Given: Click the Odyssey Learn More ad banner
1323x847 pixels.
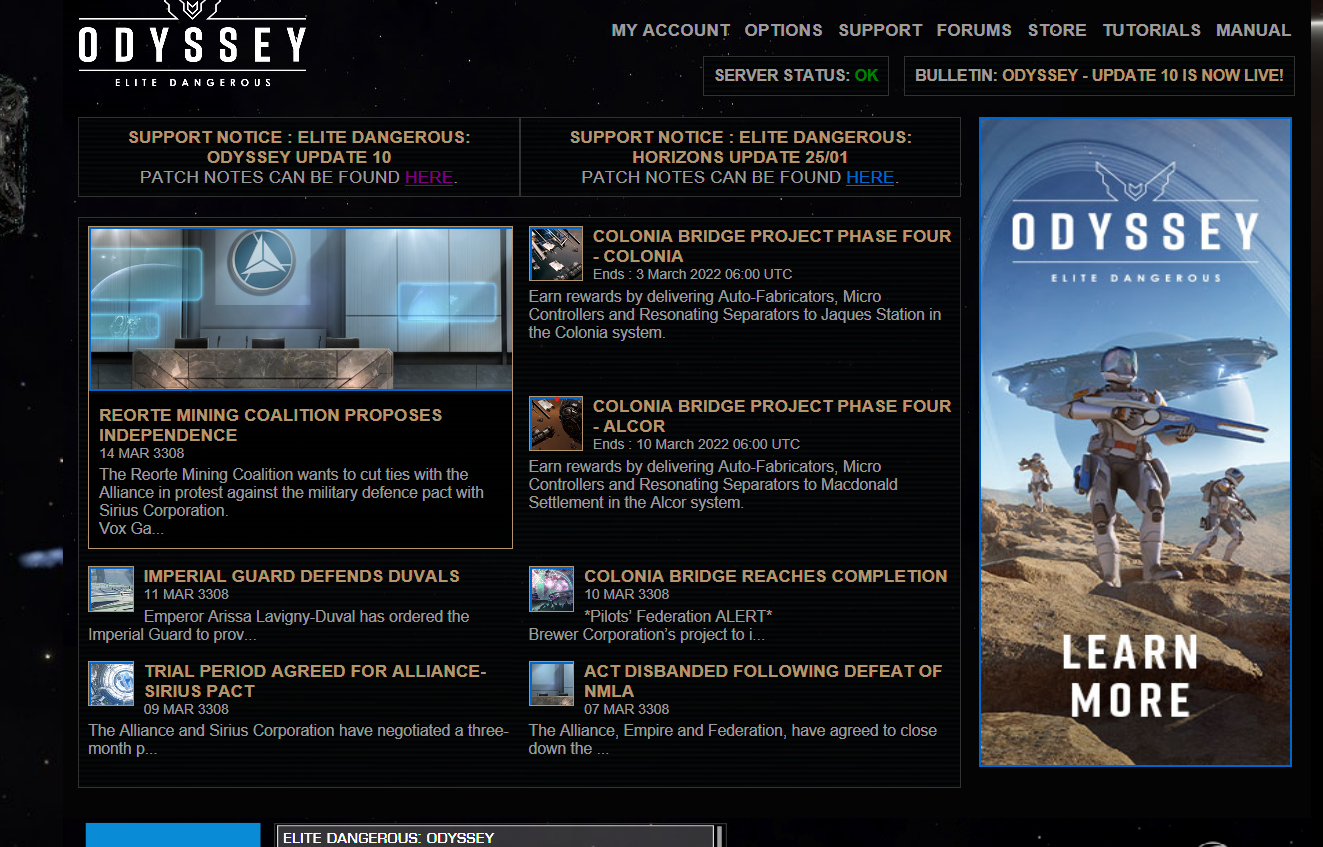Looking at the screenshot, I should point(1135,442).
